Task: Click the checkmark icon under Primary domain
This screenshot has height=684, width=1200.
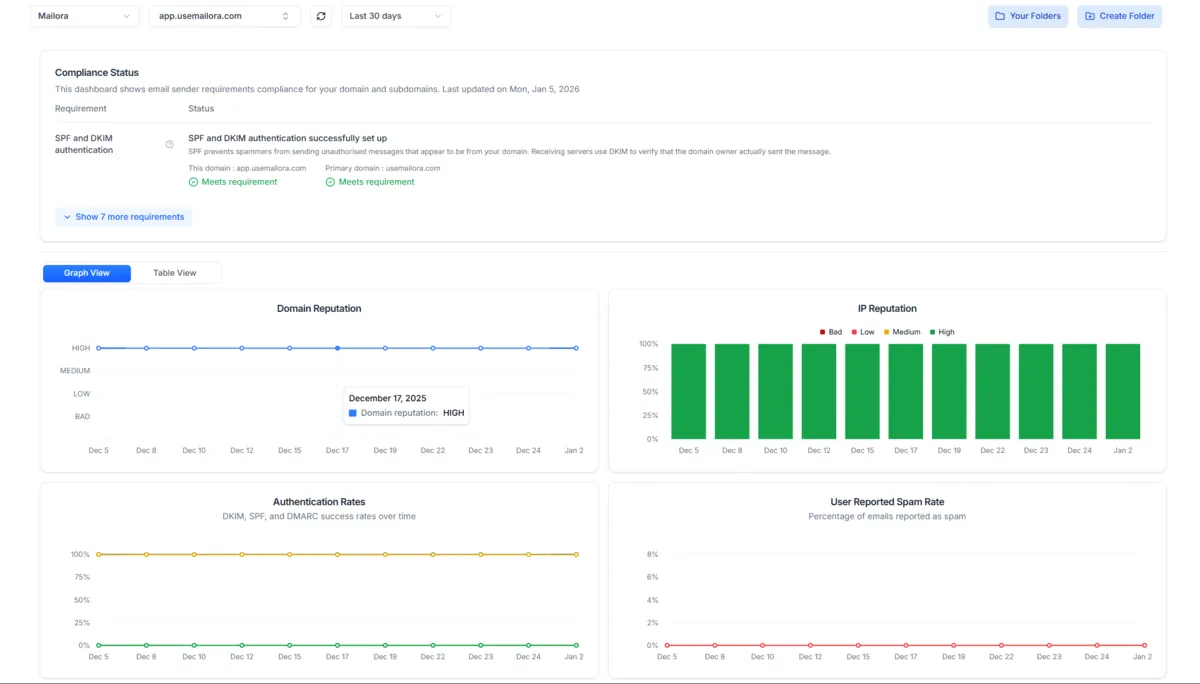Action: tap(330, 182)
